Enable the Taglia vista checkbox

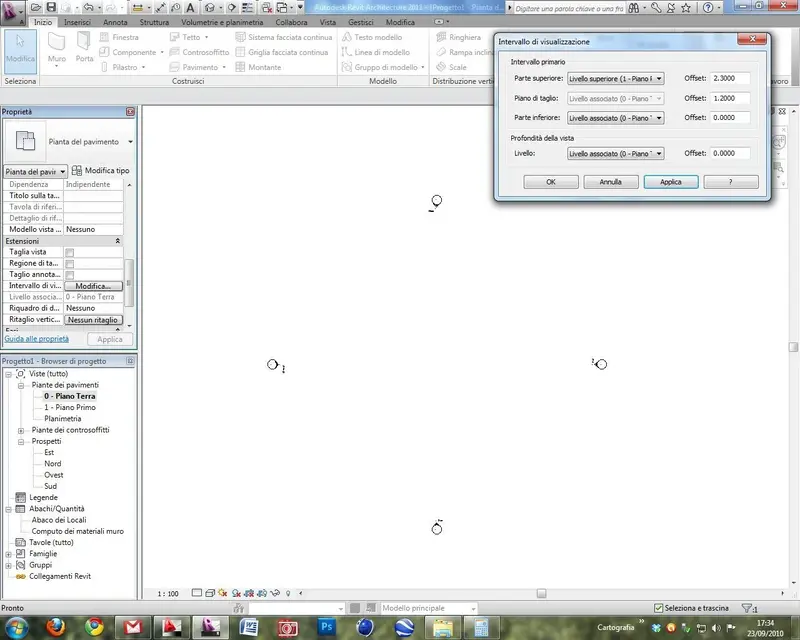70,253
